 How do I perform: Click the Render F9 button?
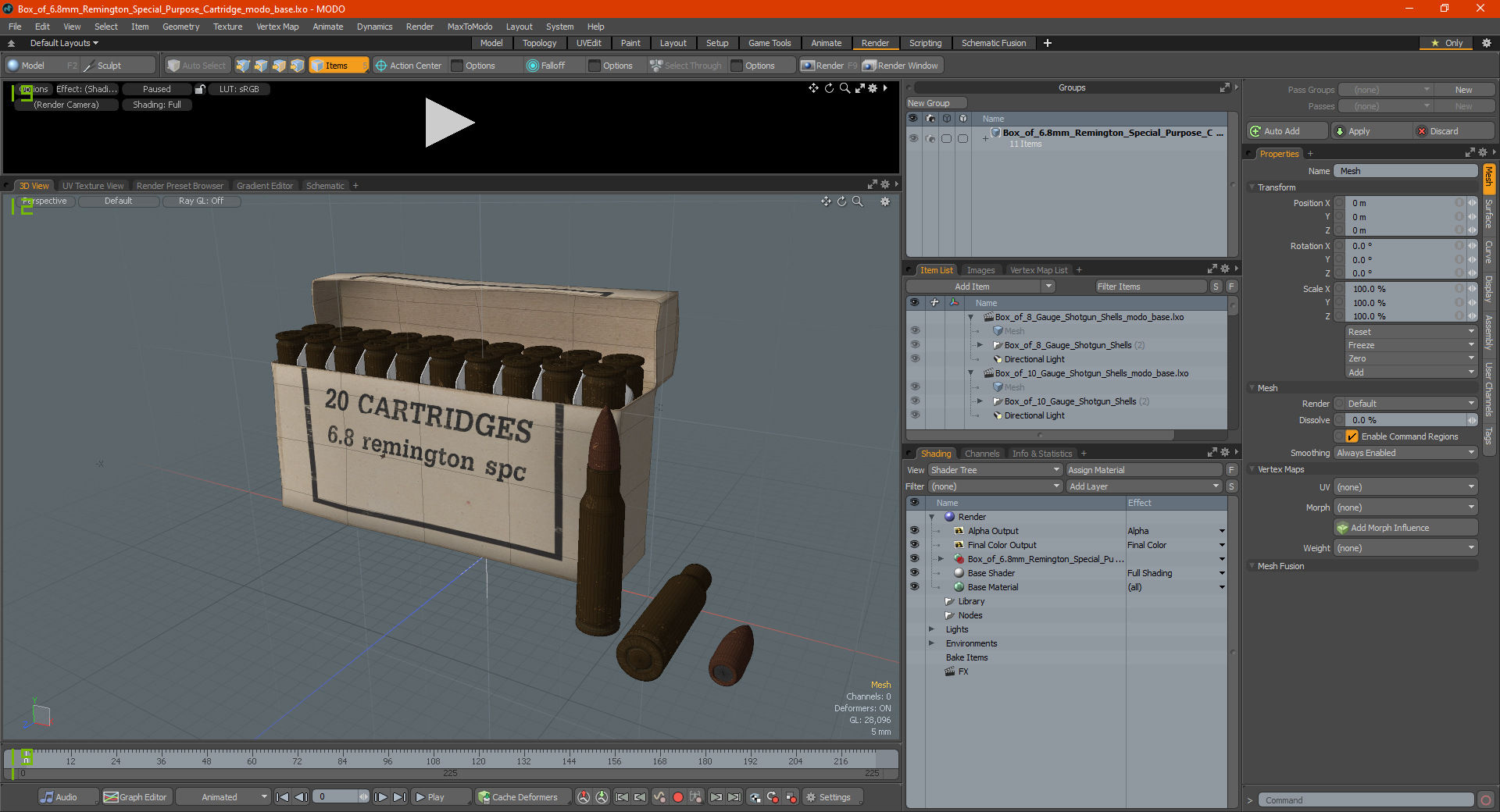(829, 66)
